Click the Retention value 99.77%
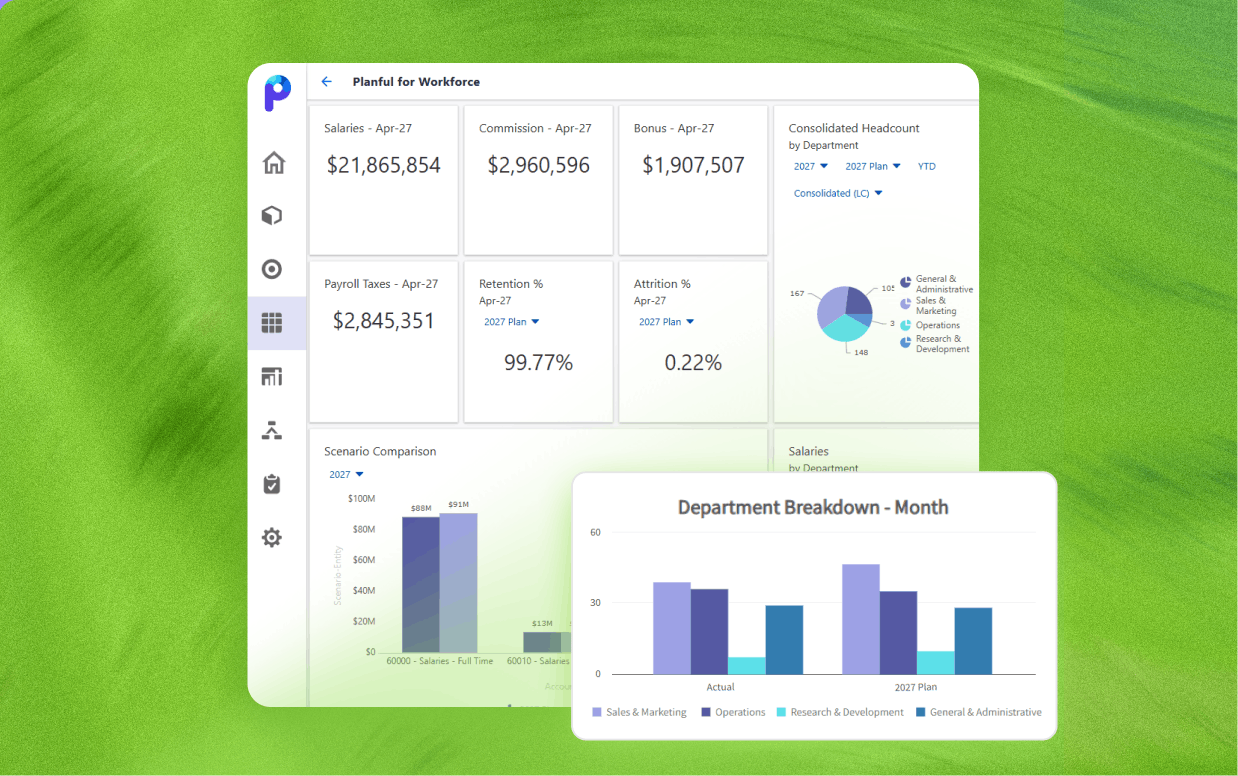The image size is (1238, 776). [x=538, y=363]
